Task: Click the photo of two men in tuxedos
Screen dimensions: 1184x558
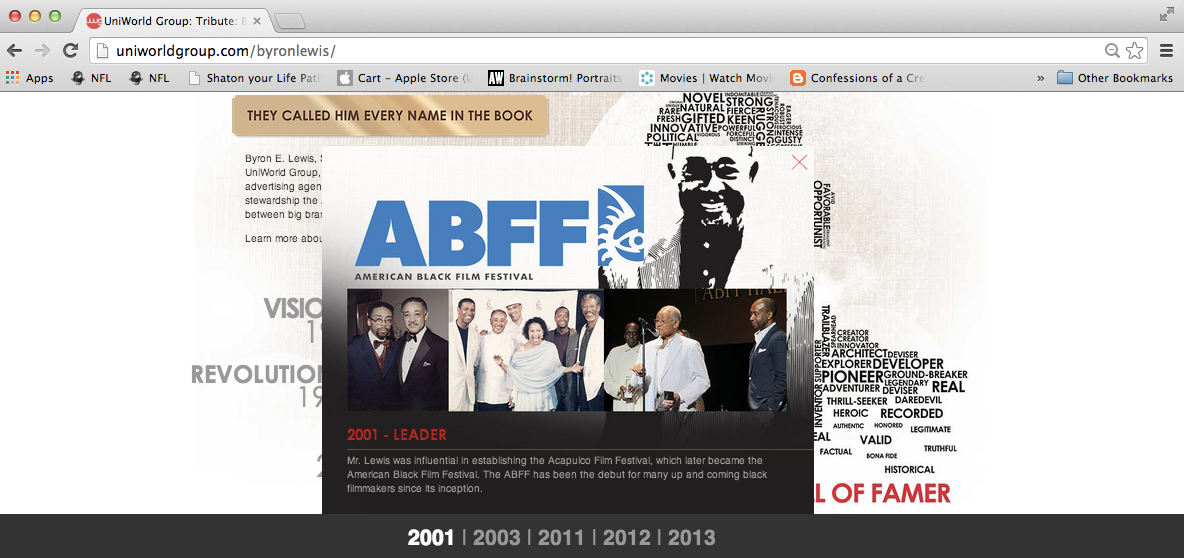Action: pos(398,350)
